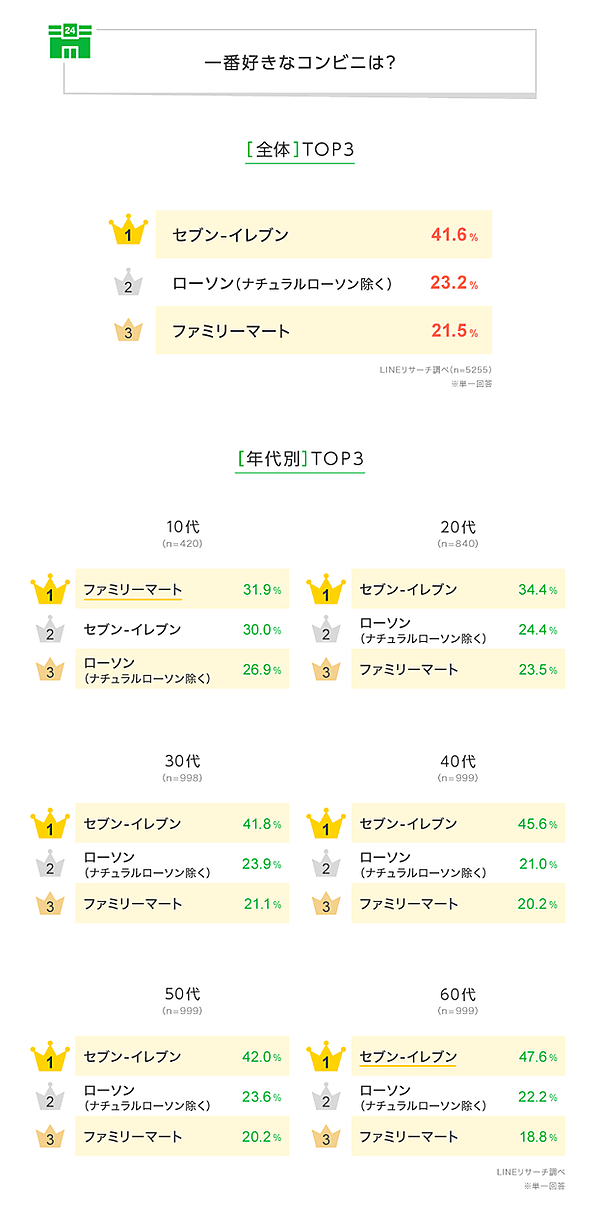This screenshot has width=600, height=1213.
Task: Select the silver crown in the 20代 ranking
Action: [324, 630]
